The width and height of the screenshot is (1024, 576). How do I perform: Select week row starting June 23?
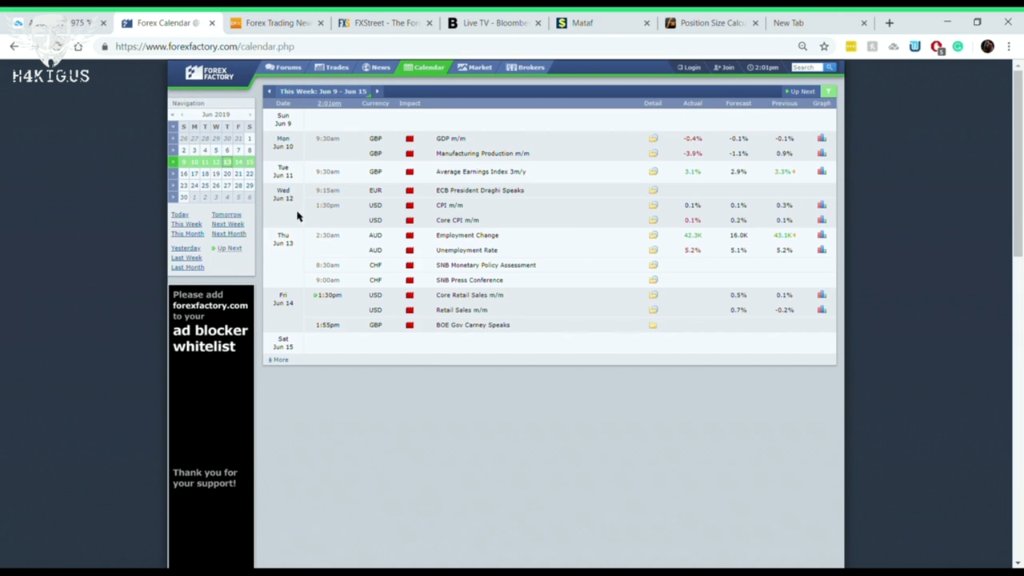point(173,185)
